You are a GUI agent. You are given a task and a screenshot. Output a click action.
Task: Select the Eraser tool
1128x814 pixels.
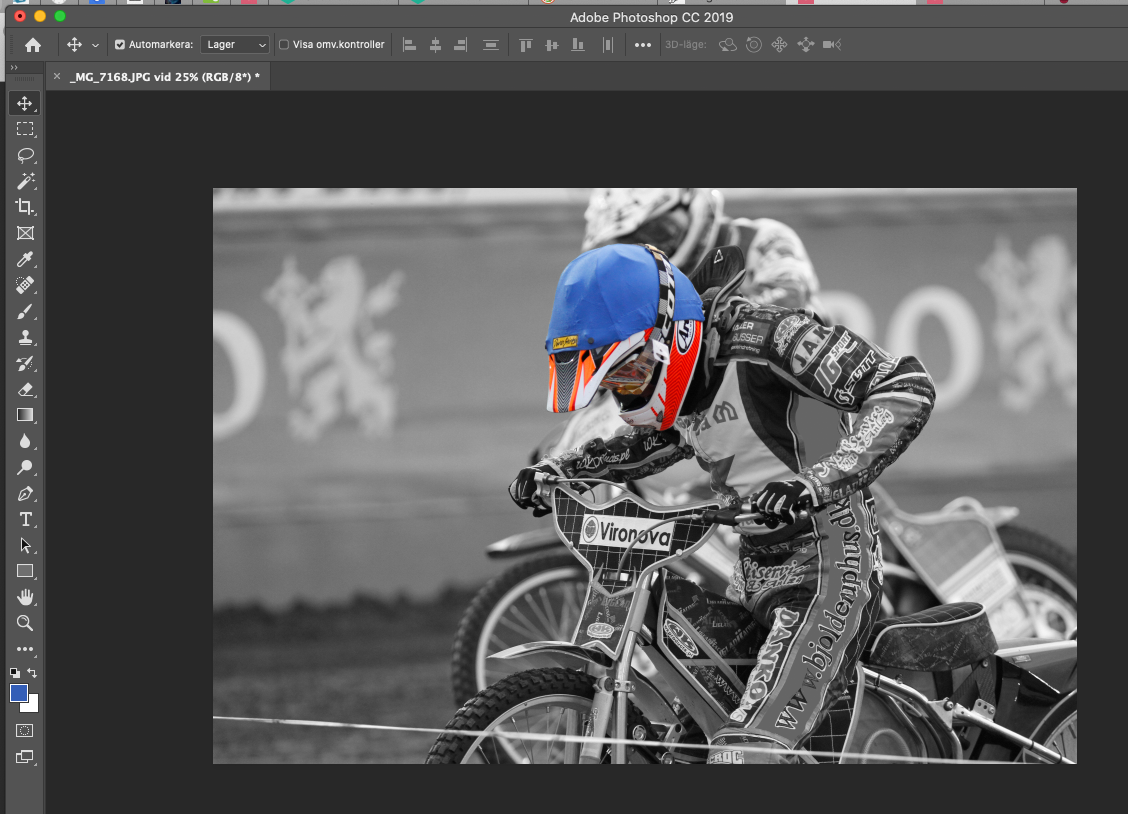point(25,389)
